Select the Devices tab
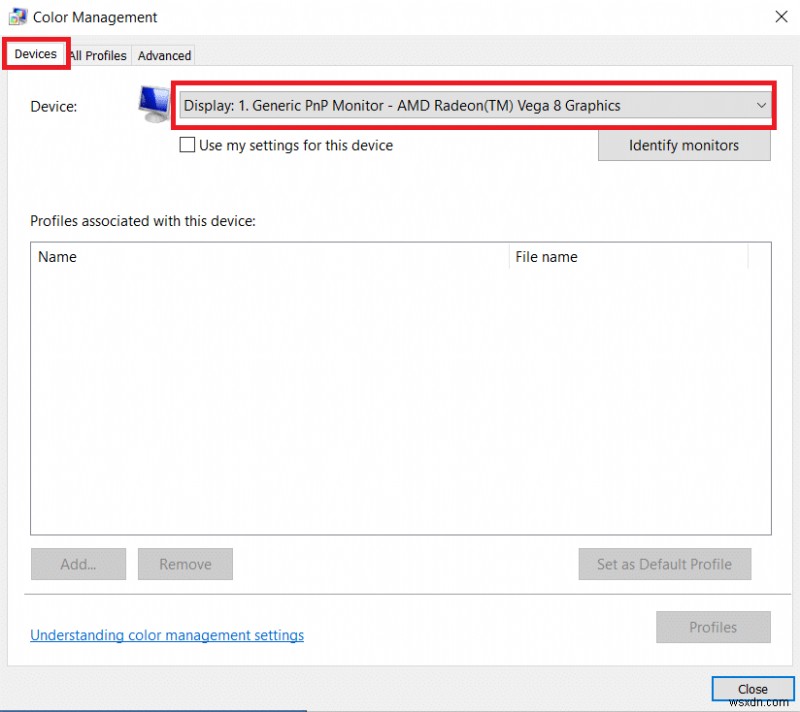This screenshot has width=800, height=712. pos(35,54)
